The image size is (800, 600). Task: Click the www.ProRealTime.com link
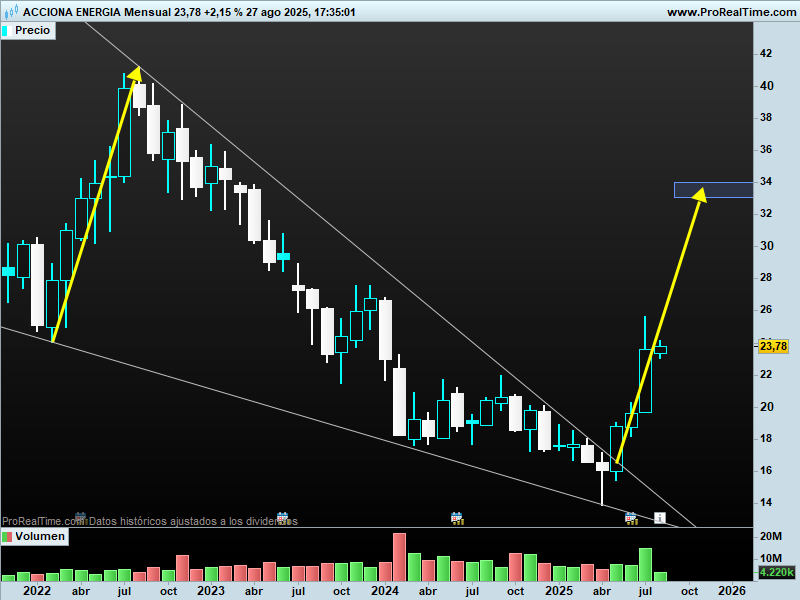731,12
